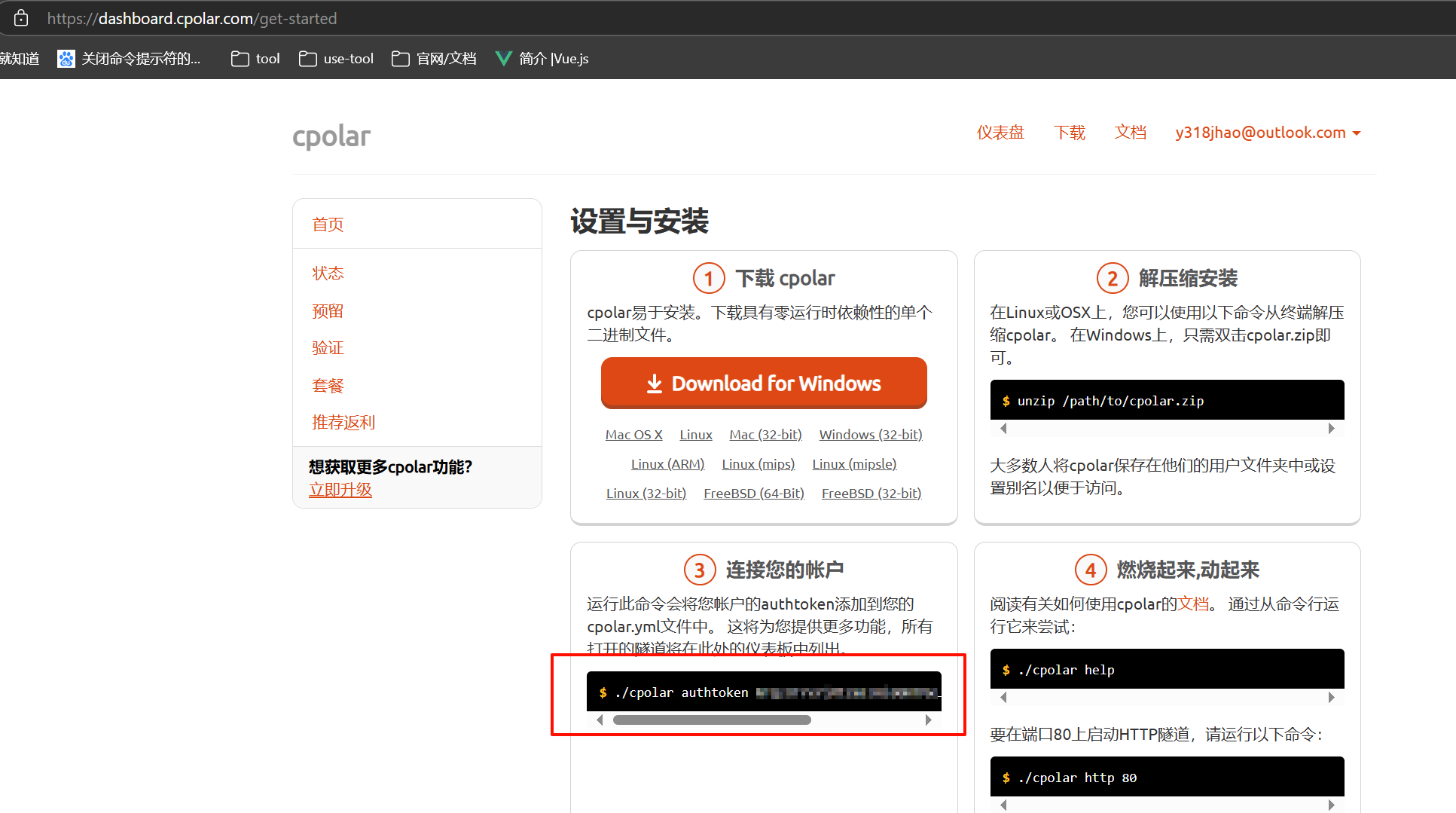The image size is (1456, 813).
Task: Download the Mac (32-bit) version
Action: (x=766, y=435)
